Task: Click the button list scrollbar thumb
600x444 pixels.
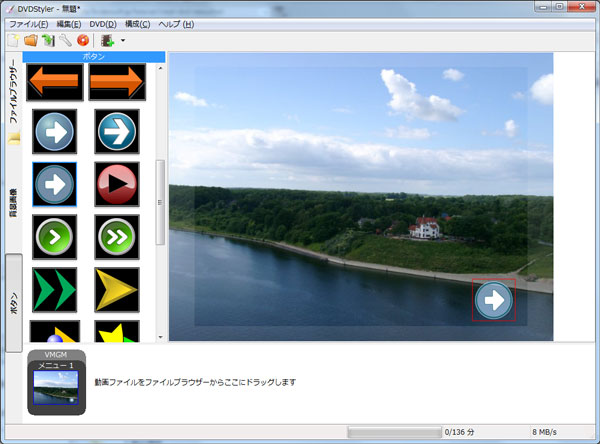Action: click(160, 202)
